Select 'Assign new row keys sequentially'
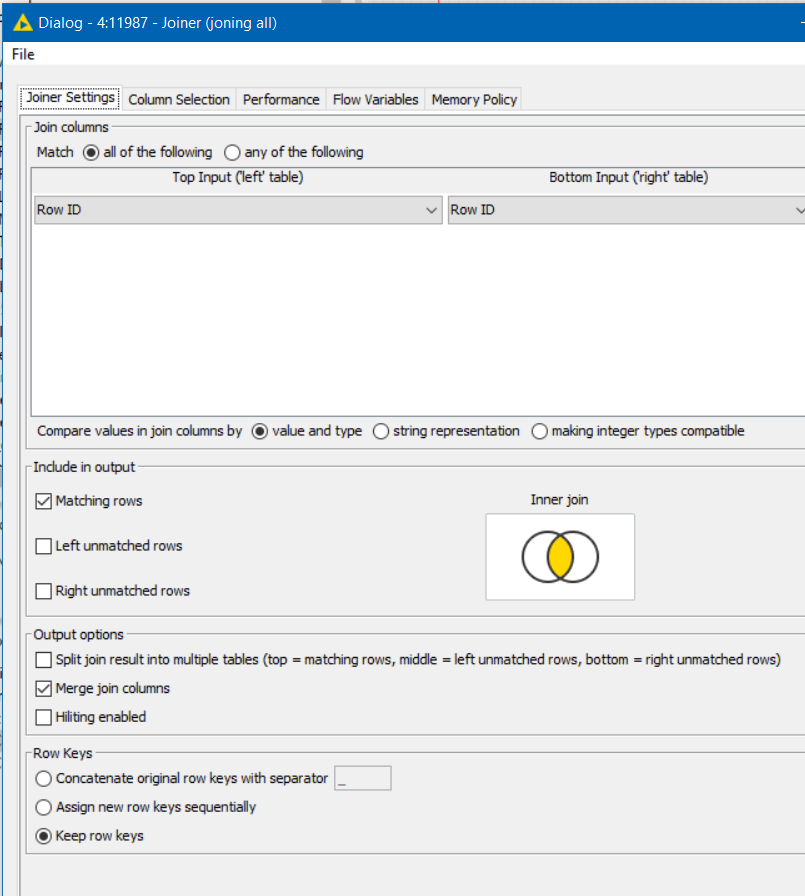Screen dimensions: 805x896 coord(44,808)
